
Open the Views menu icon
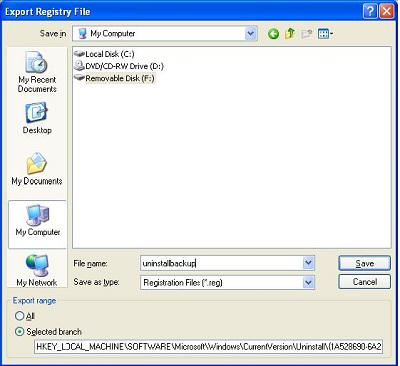pos(325,34)
